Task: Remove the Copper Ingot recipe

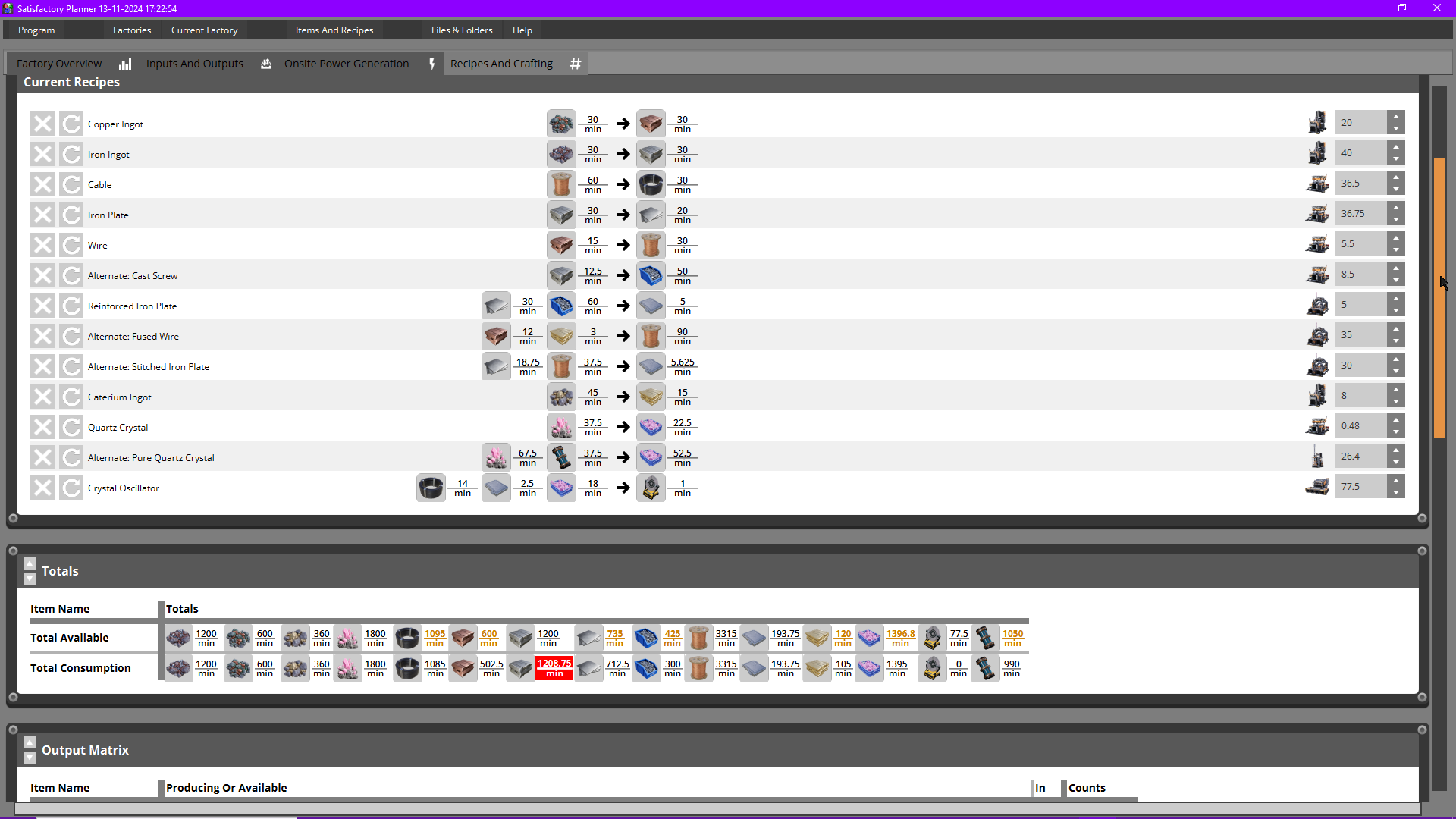Action: coord(42,124)
